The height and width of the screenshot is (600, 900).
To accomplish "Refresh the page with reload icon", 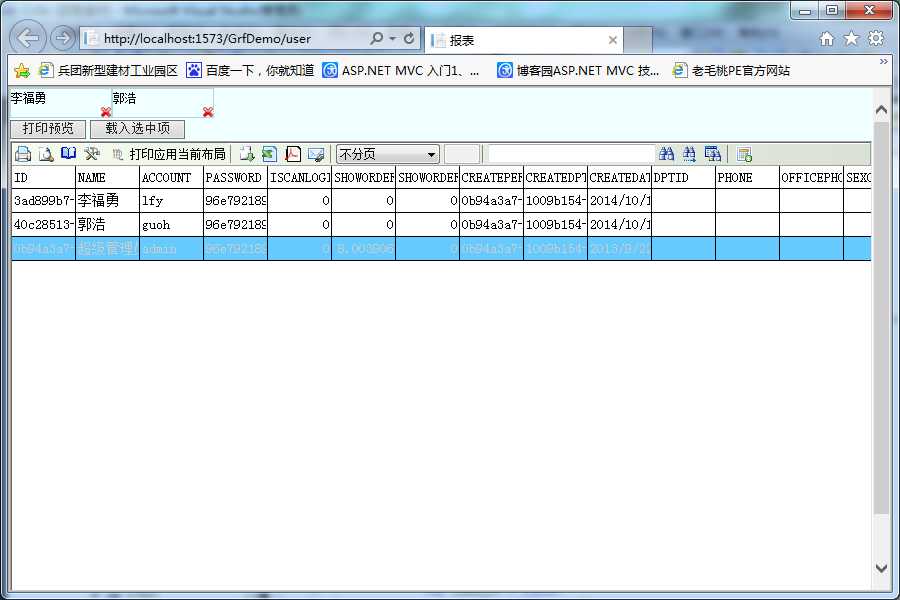I will 409,38.
